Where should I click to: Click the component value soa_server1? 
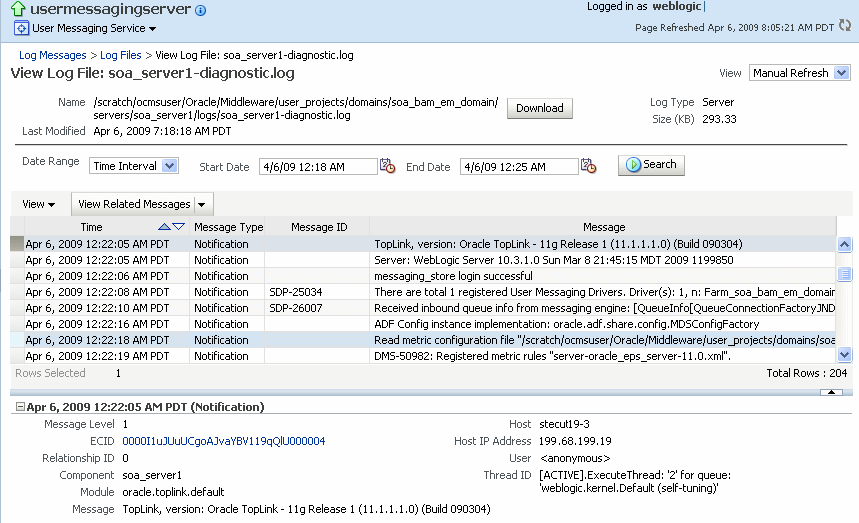[x=152, y=475]
